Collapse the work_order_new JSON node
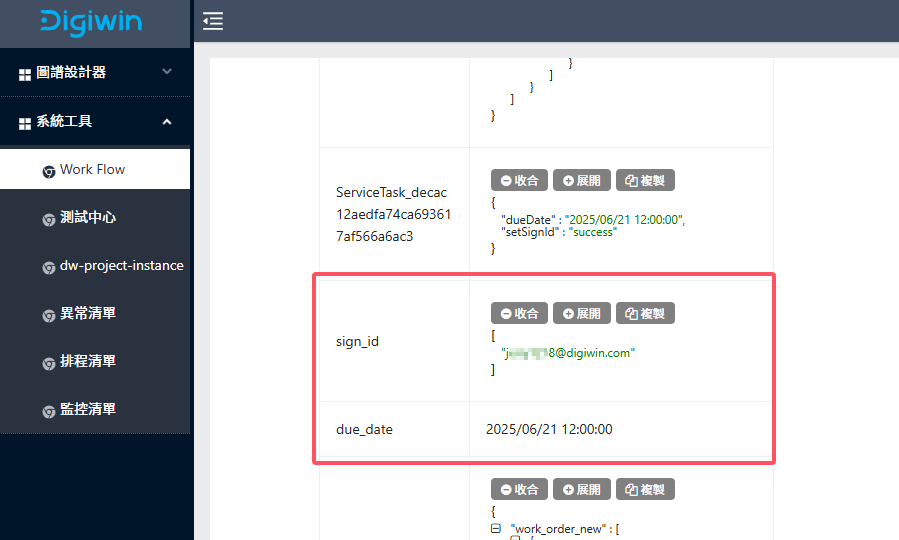Image resolution: width=899 pixels, height=540 pixels. pyautogui.click(x=496, y=528)
